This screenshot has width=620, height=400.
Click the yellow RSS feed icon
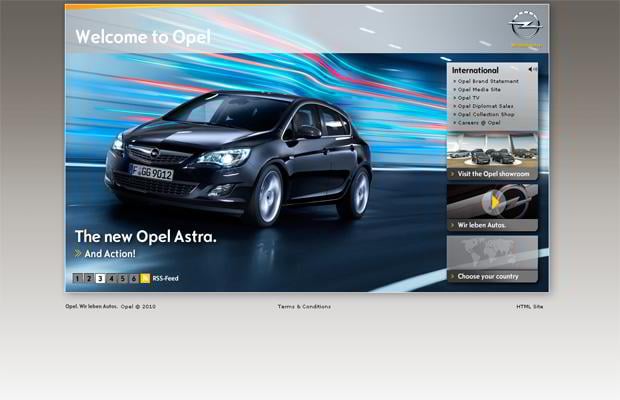(146, 279)
